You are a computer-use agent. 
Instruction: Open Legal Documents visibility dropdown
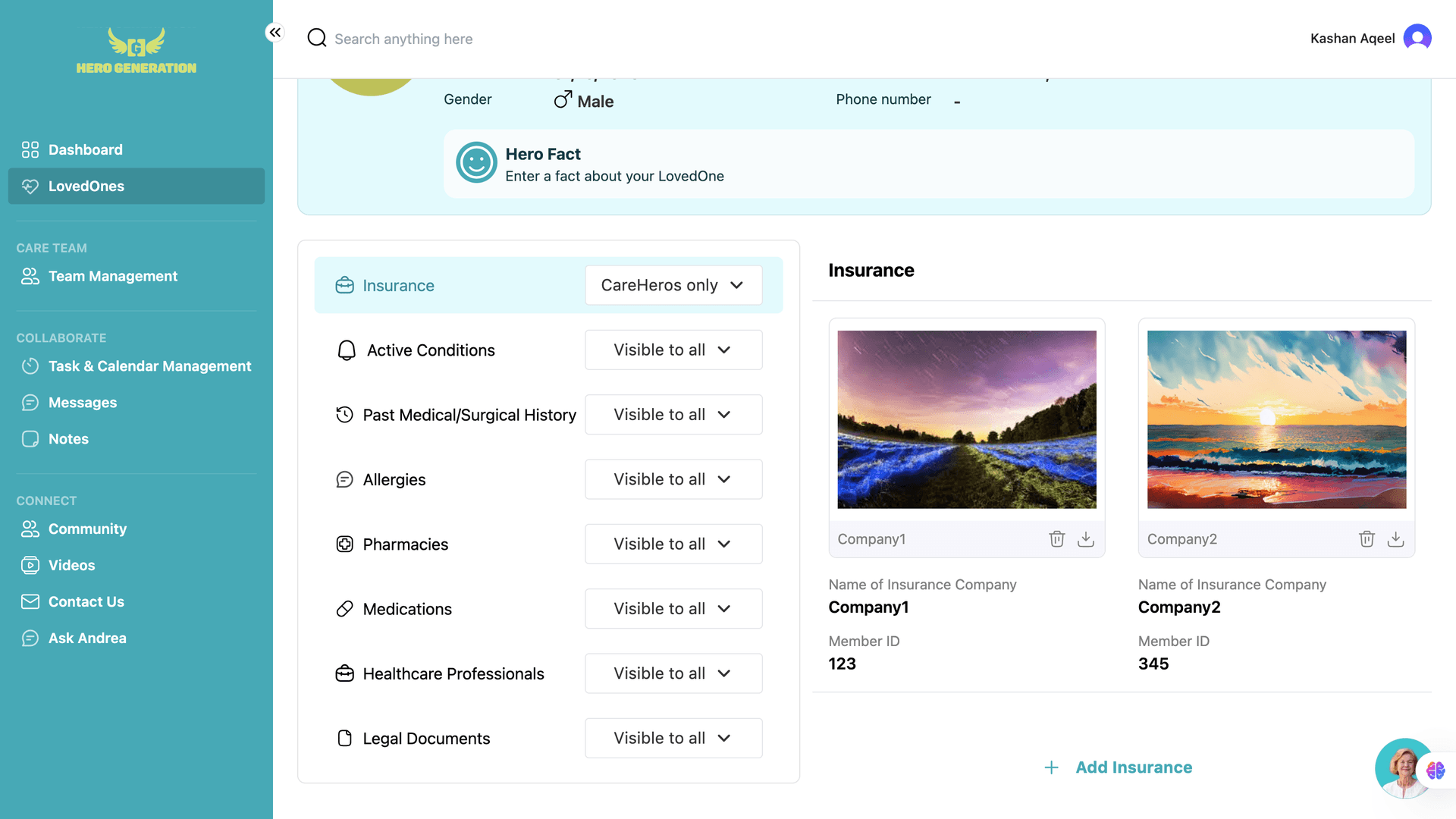pyautogui.click(x=673, y=738)
